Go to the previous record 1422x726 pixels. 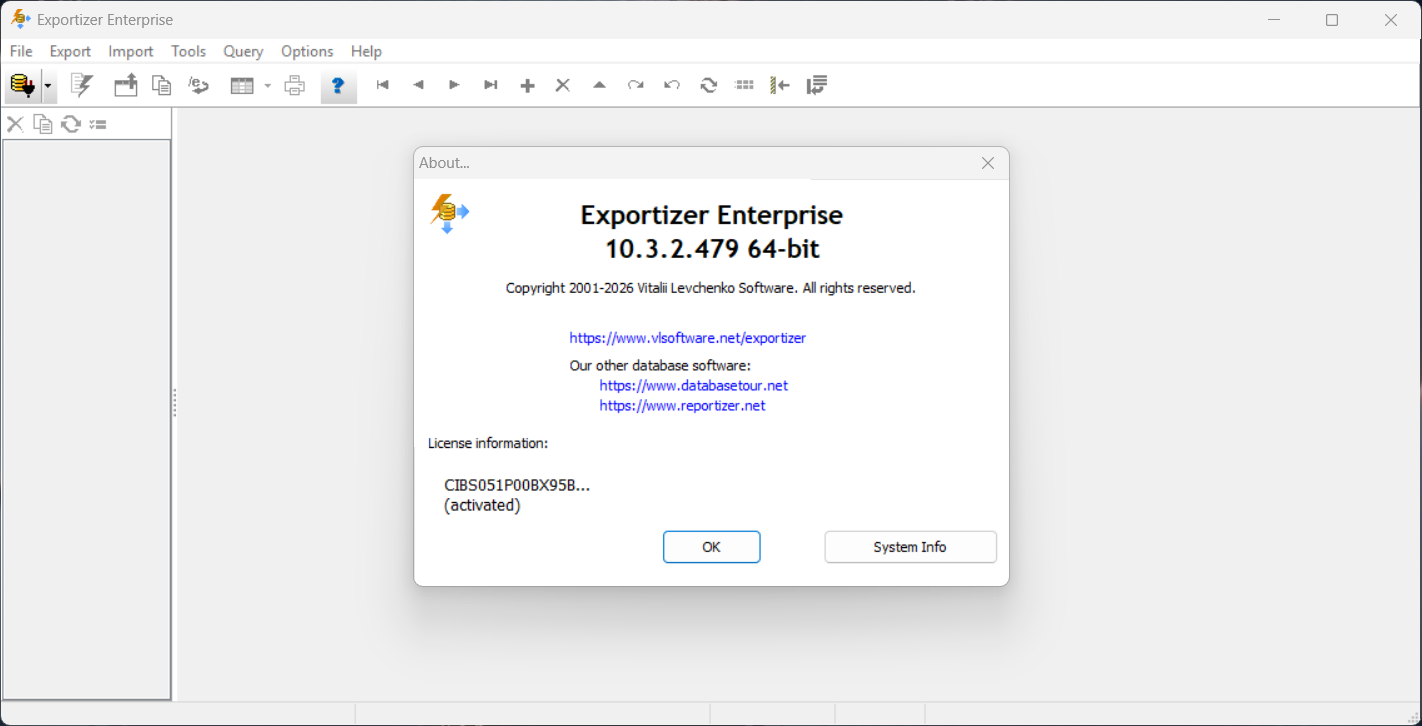click(x=418, y=86)
